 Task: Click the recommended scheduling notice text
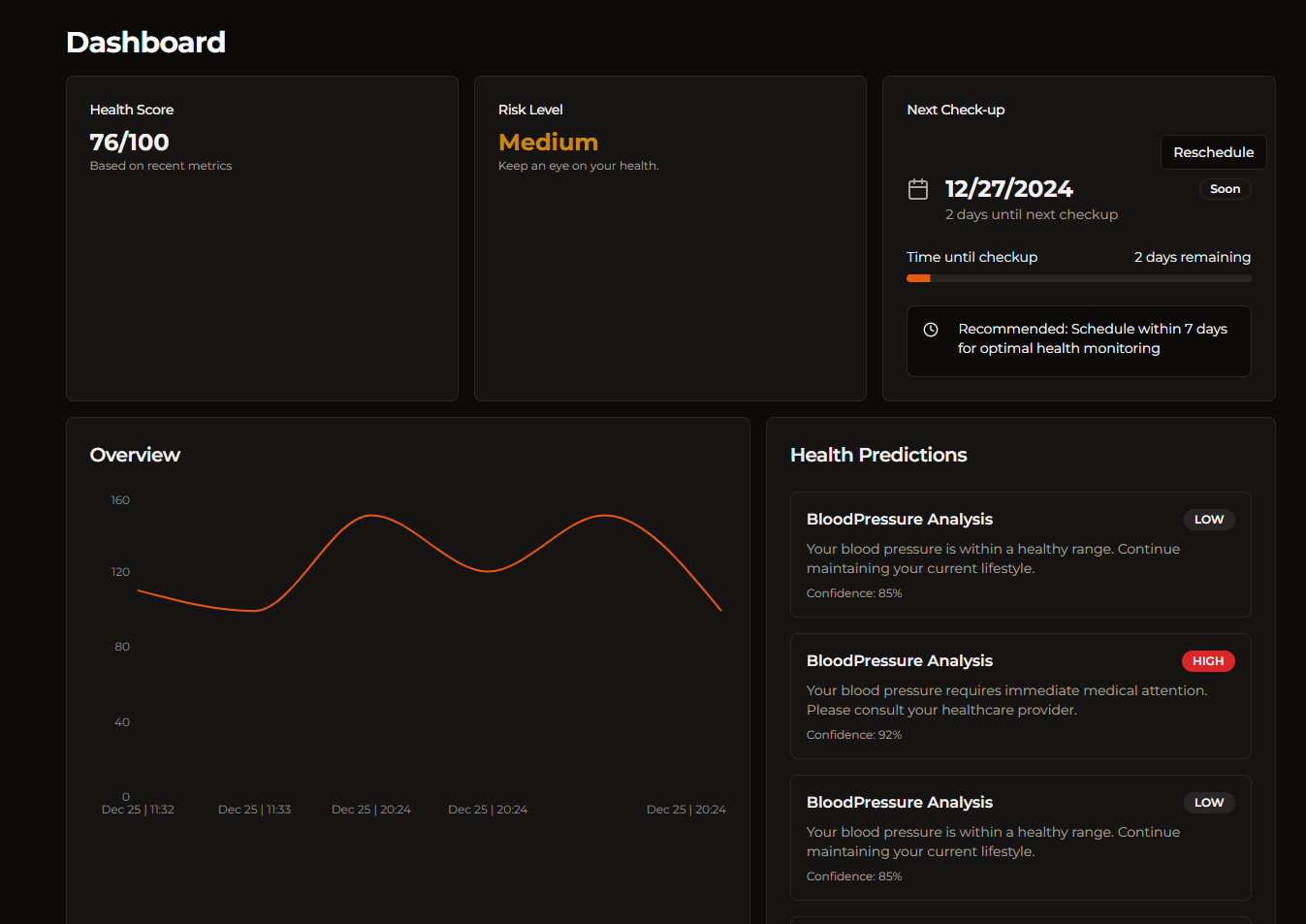pos(1092,338)
